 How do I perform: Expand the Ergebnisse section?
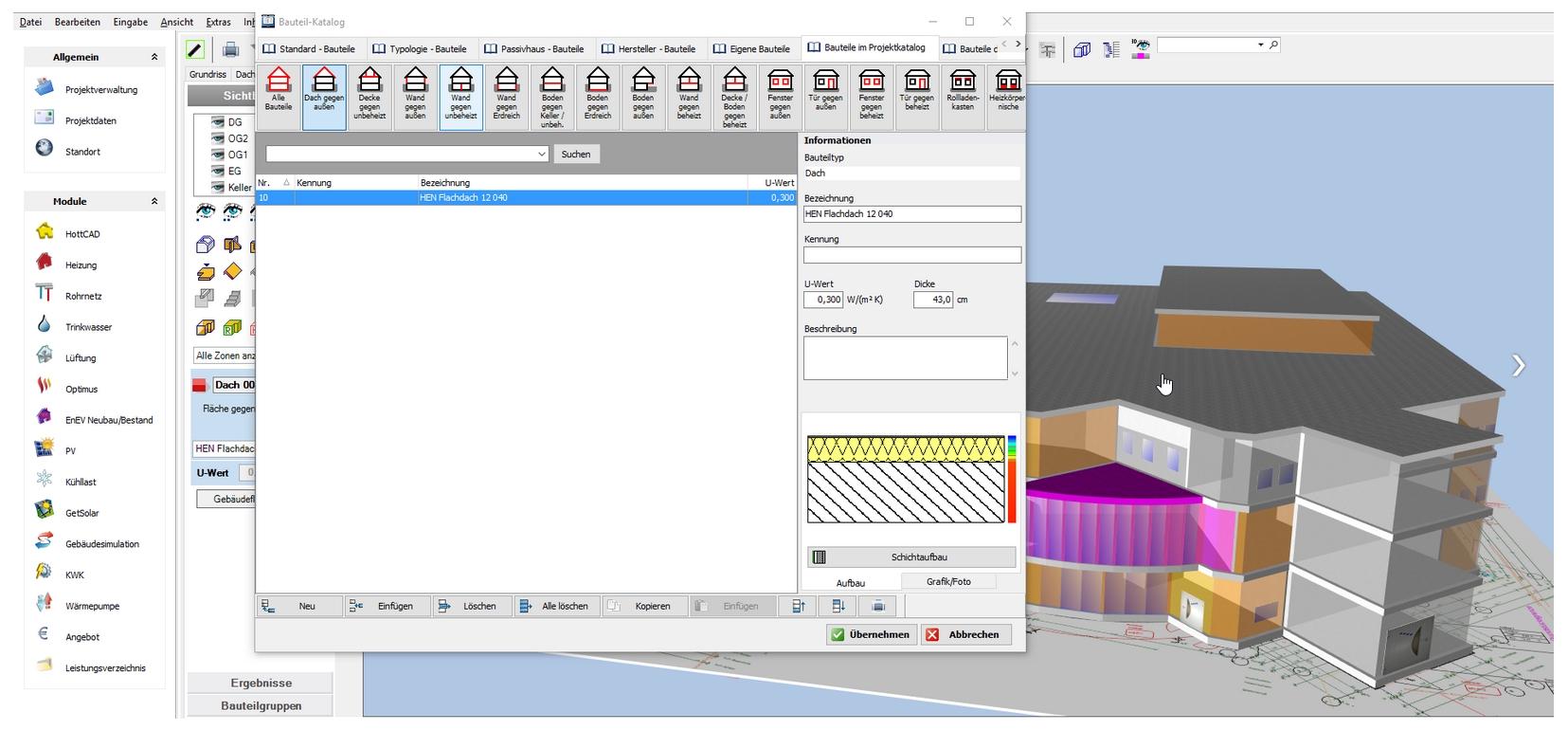261,683
